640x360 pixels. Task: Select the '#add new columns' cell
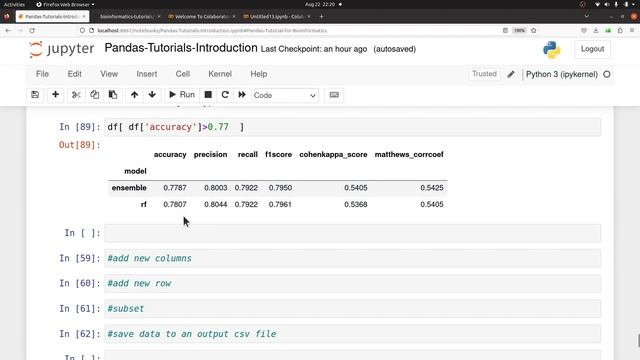352,258
